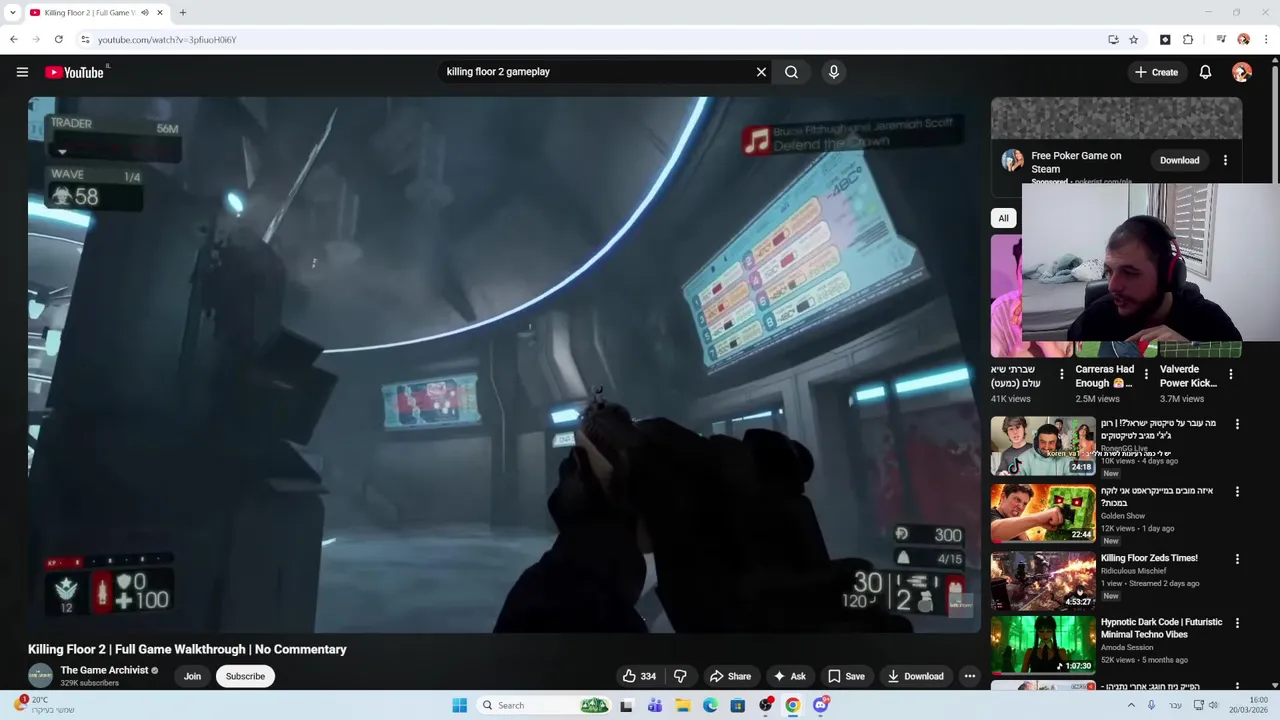This screenshot has height=720, width=1280.
Task: Open new browser tab
Action: click(x=182, y=13)
